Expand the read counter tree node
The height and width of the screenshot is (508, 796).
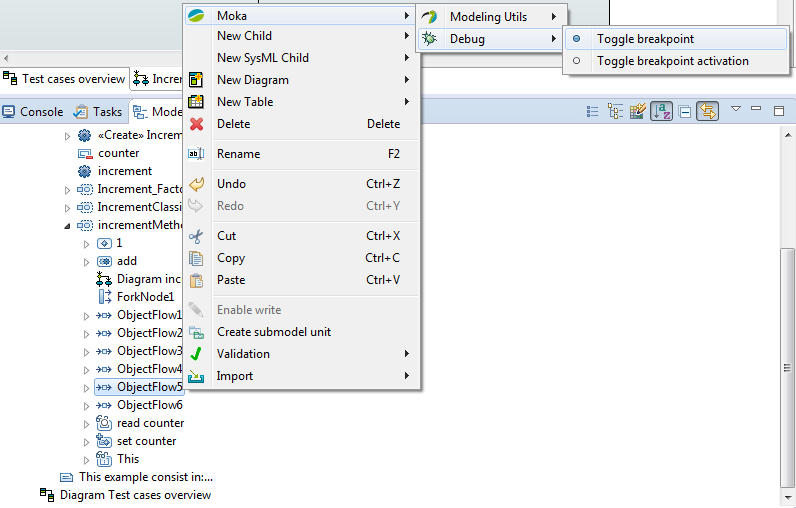(x=86, y=424)
